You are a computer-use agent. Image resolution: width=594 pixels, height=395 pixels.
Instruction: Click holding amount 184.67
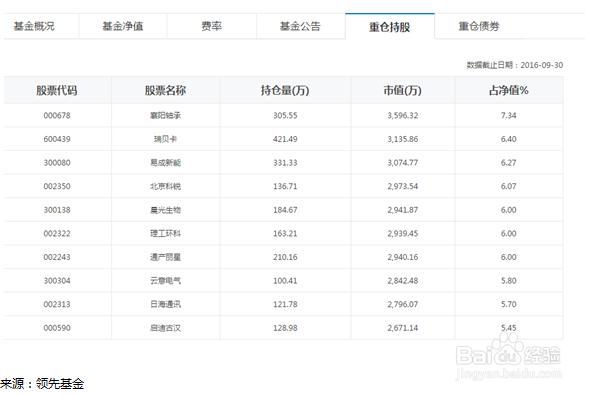click(285, 210)
